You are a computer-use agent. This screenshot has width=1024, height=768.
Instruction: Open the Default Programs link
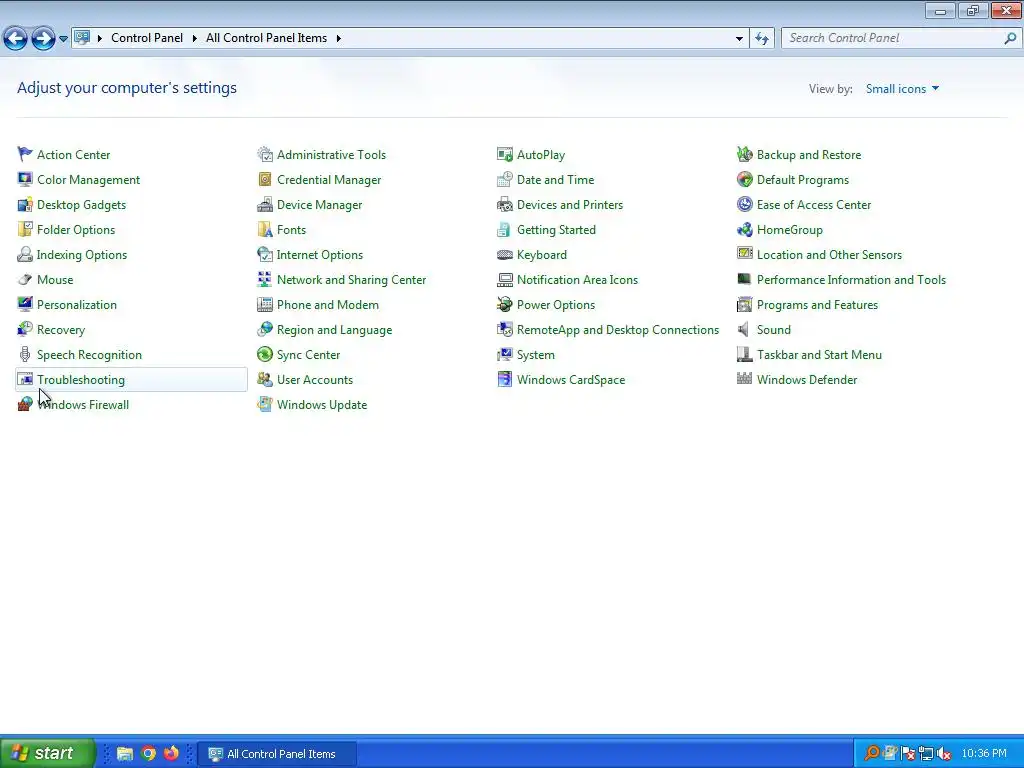coord(803,180)
